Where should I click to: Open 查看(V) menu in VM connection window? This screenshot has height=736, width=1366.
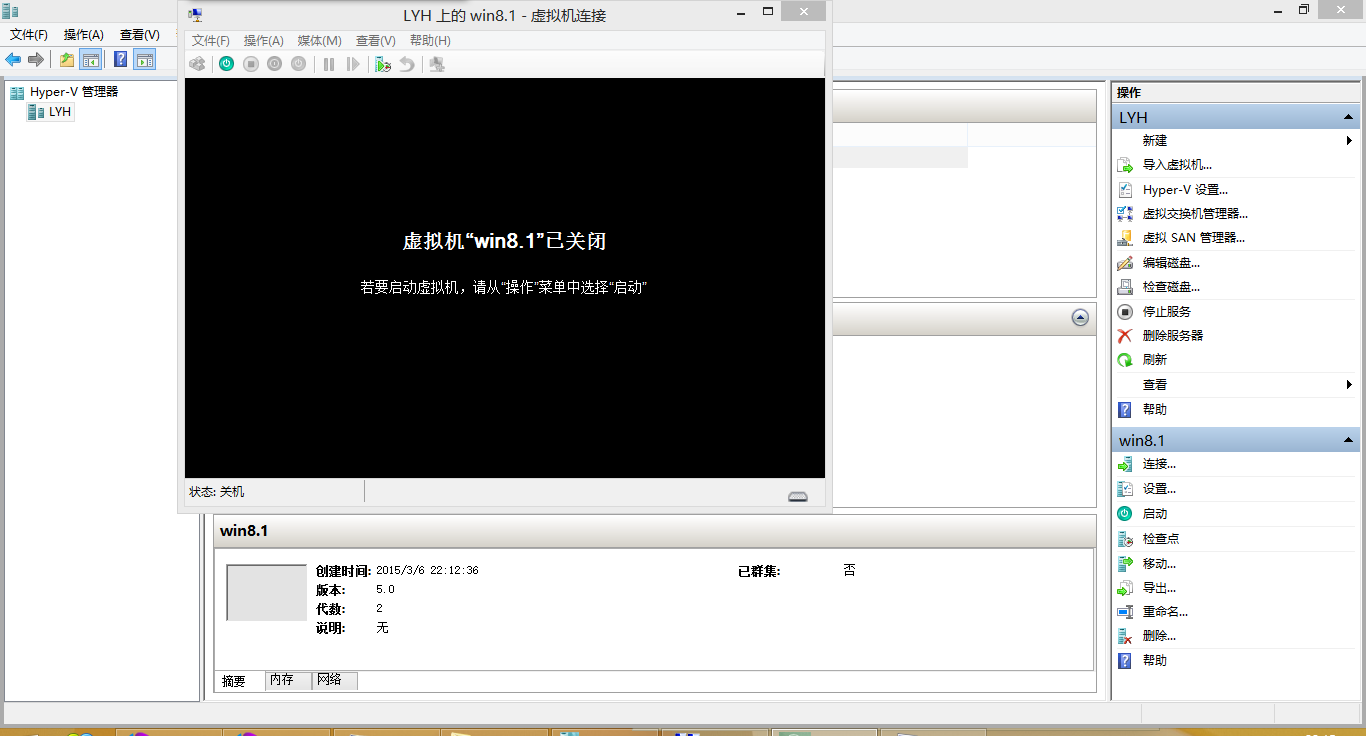point(376,41)
